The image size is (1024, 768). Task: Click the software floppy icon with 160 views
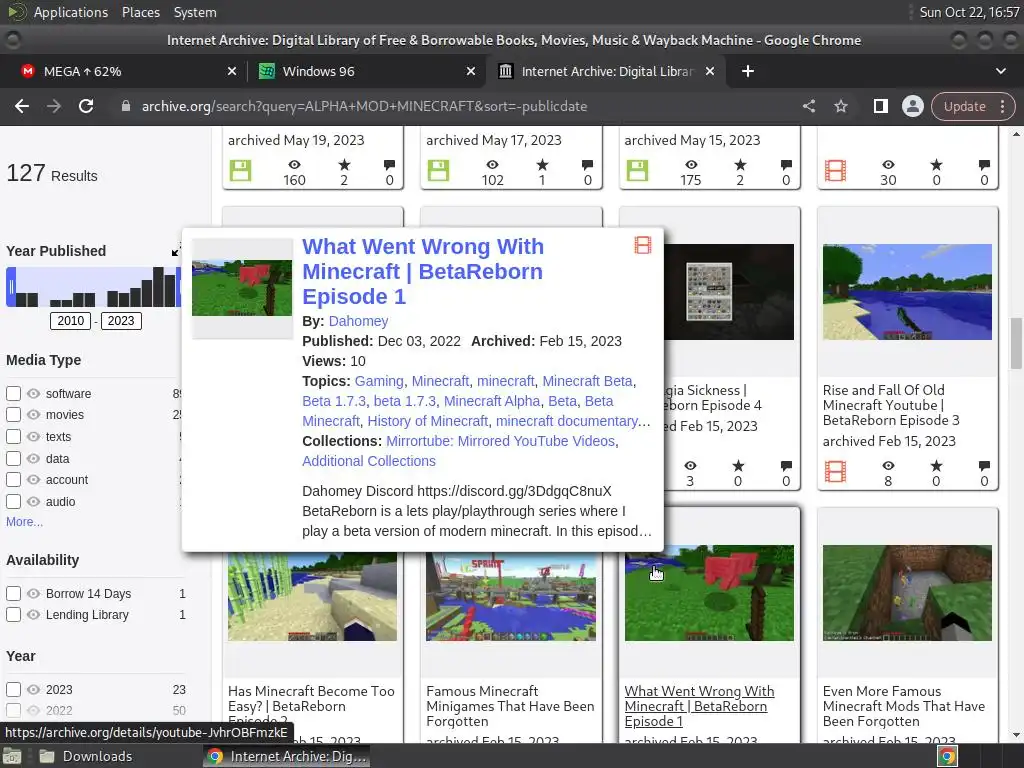[240, 170]
